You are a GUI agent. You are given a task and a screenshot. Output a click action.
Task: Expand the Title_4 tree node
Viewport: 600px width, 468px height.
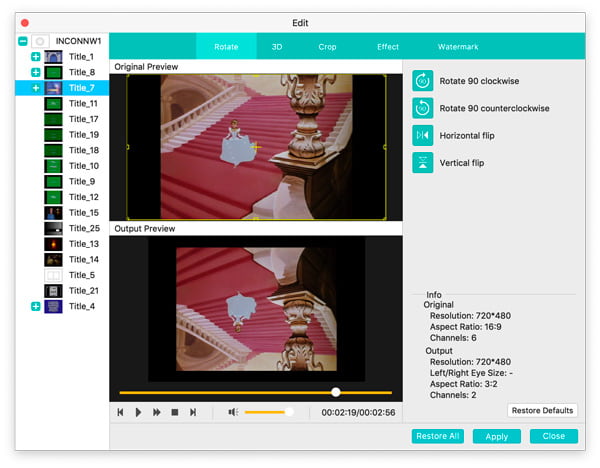36,306
